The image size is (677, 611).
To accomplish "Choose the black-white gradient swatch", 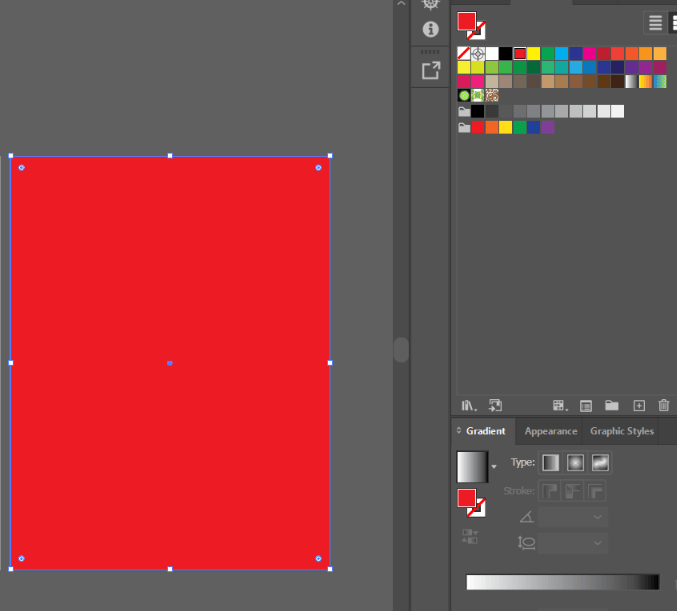I will 632,82.
